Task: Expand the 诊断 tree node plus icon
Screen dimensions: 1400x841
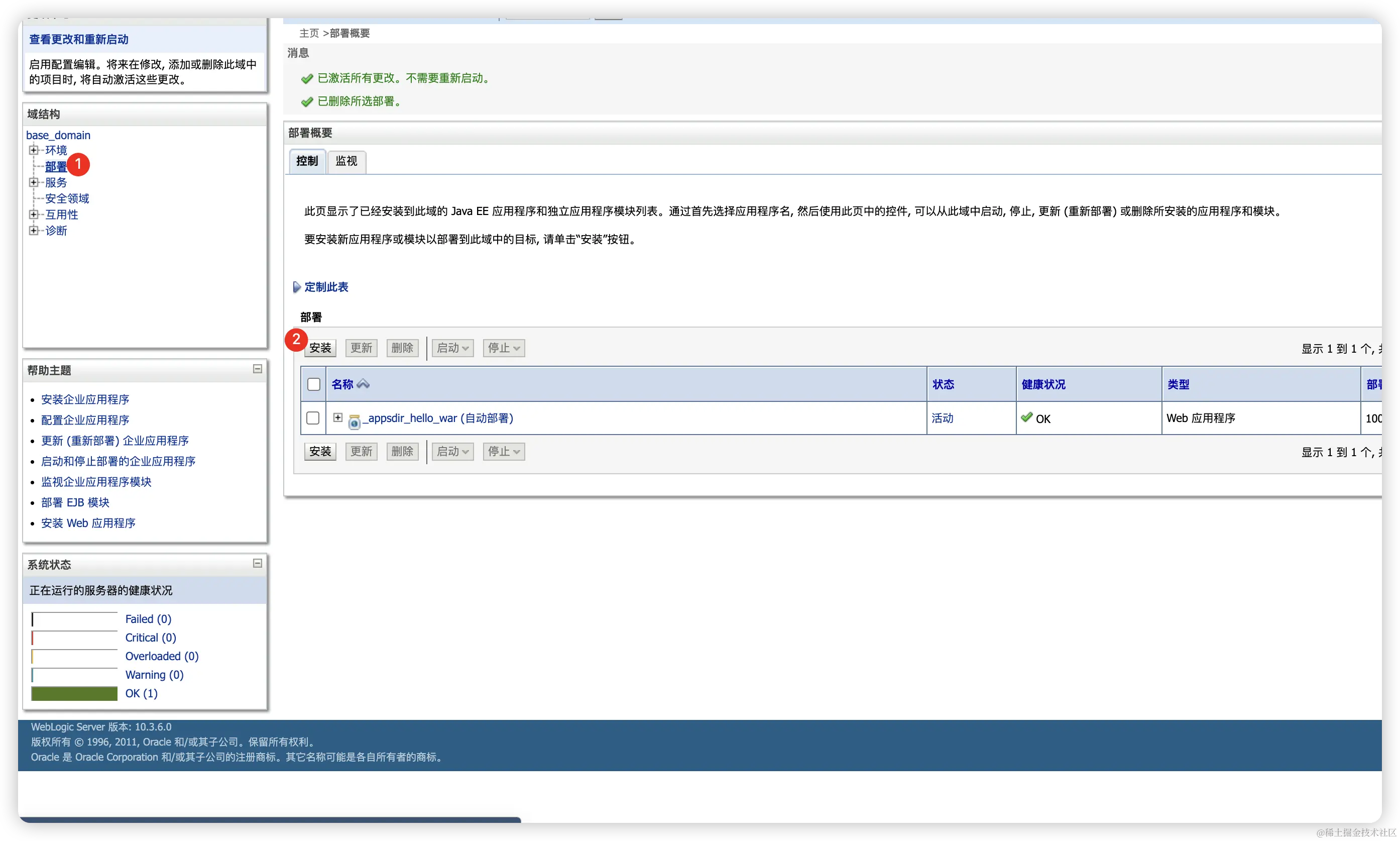Action: click(x=34, y=230)
